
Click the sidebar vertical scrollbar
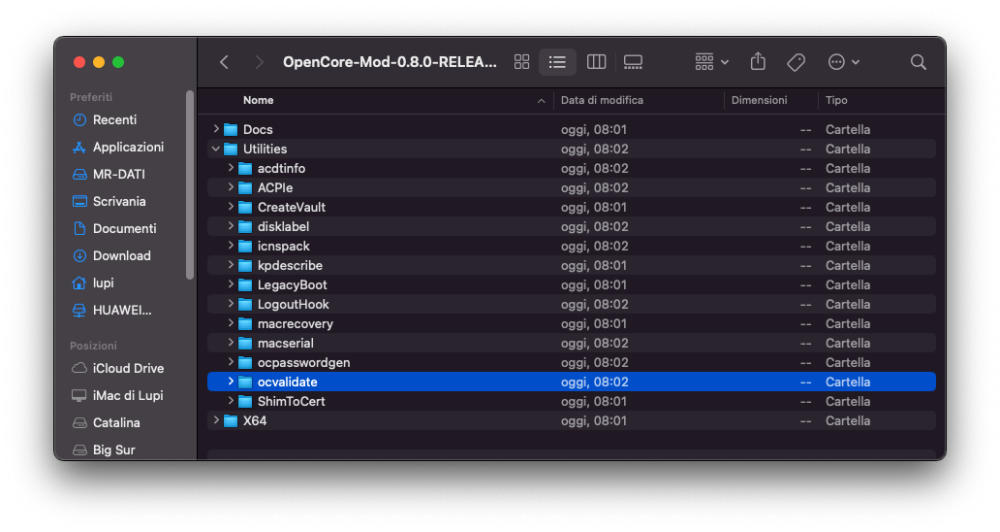click(x=189, y=185)
